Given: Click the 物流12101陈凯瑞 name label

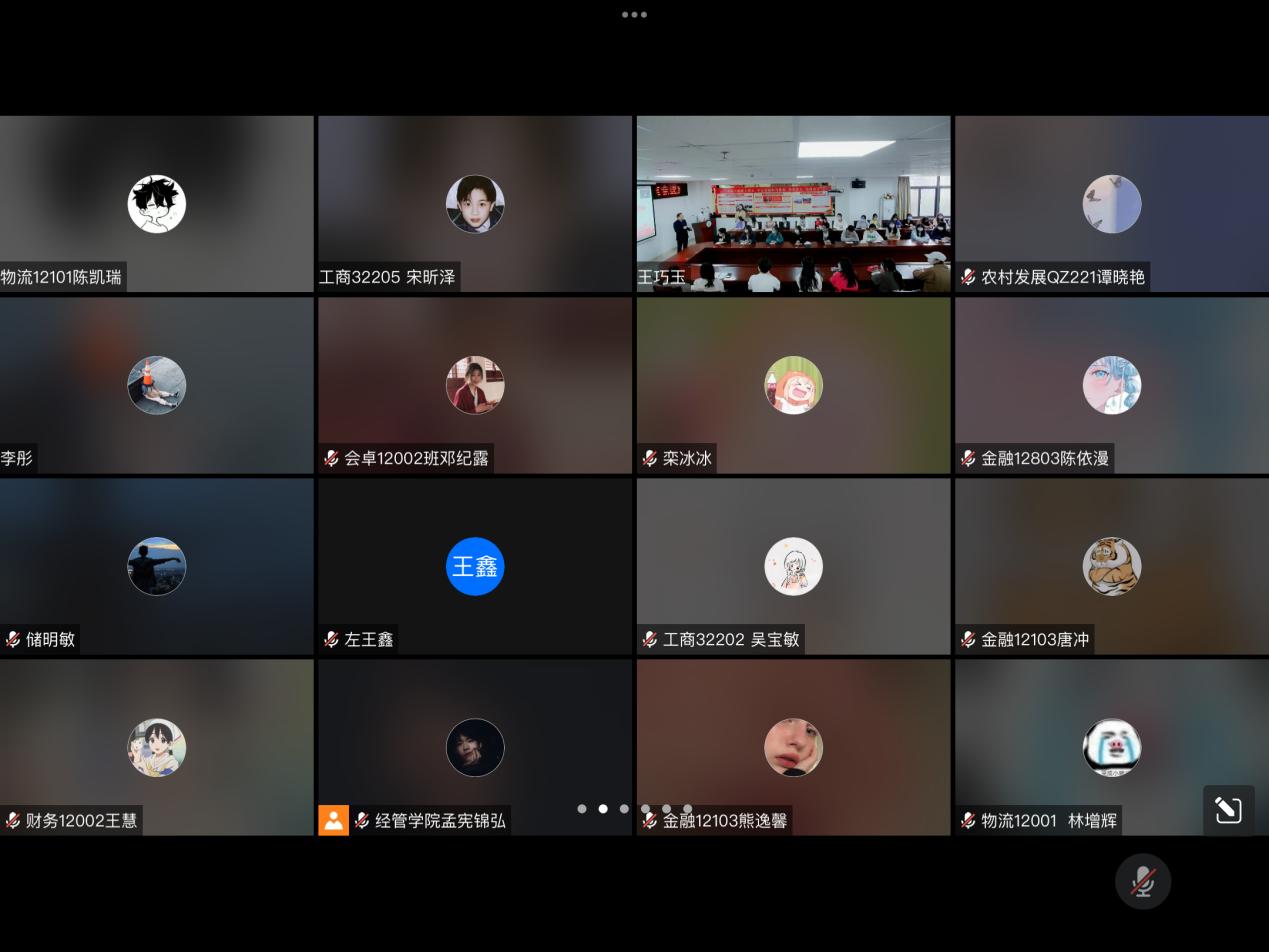Looking at the screenshot, I should pos(62,277).
